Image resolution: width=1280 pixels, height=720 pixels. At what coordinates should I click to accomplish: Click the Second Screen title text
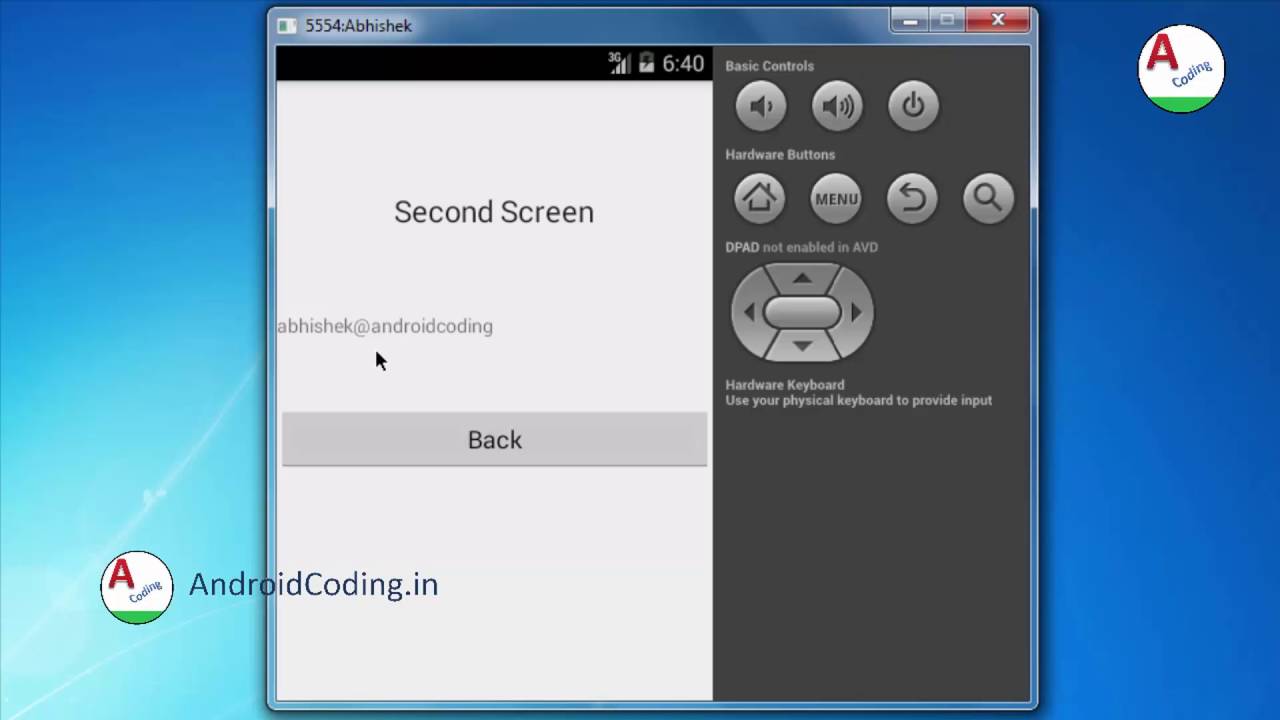493,212
